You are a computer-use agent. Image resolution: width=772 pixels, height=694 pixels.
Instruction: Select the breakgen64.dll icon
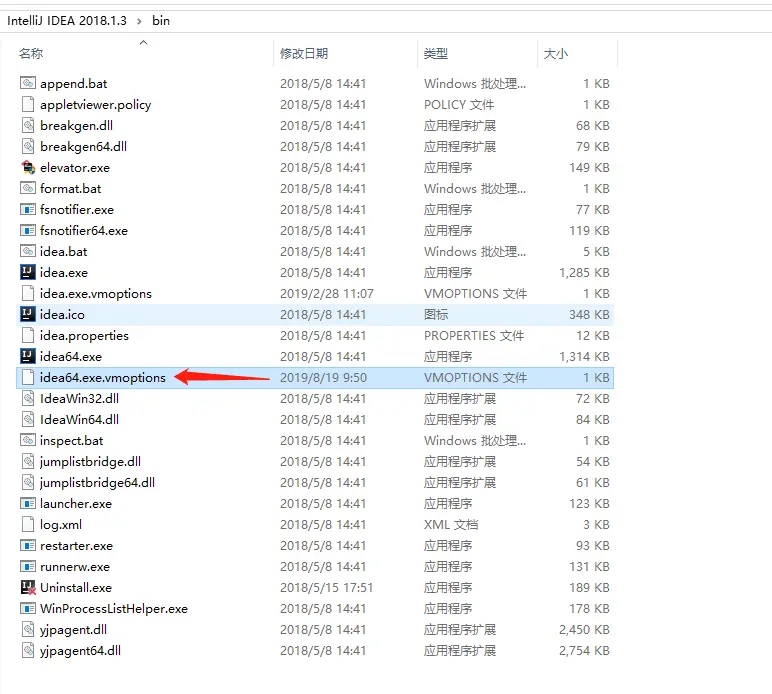click(28, 146)
